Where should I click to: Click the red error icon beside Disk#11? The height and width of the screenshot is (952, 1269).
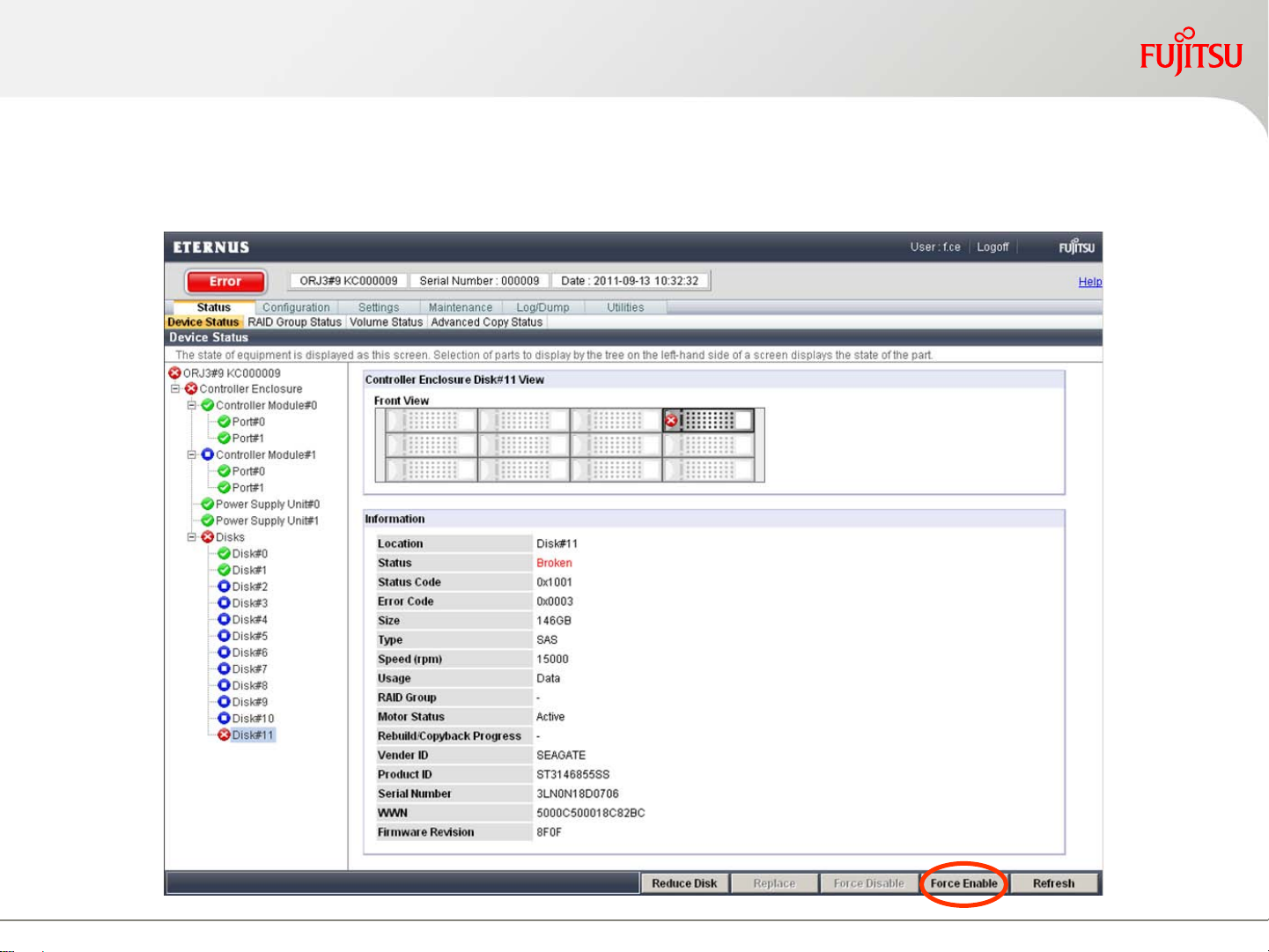click(x=224, y=734)
